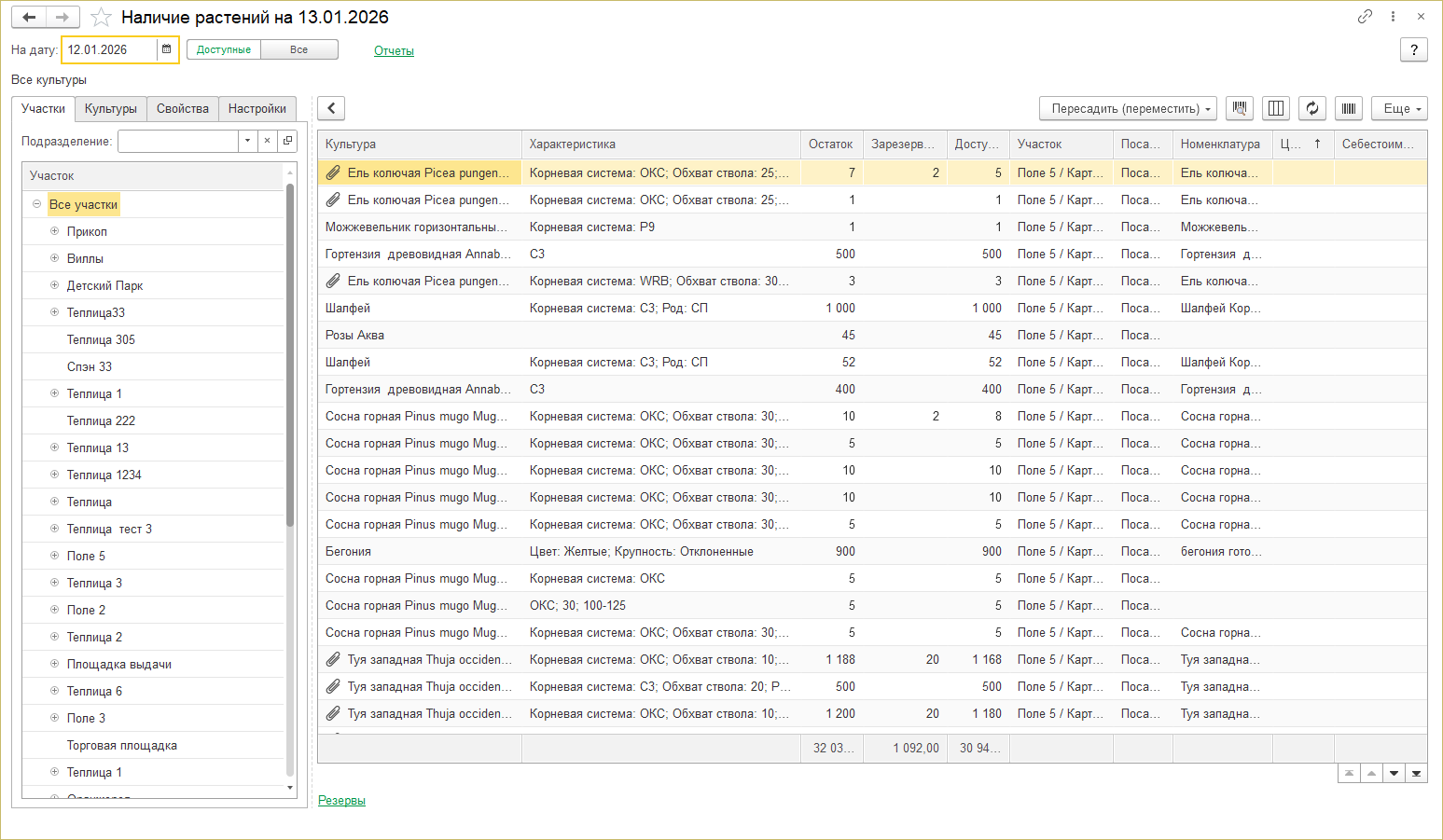Open Пересадить (переместить) dropdown
Image resolution: width=1443 pixels, height=840 pixels.
[x=1128, y=108]
